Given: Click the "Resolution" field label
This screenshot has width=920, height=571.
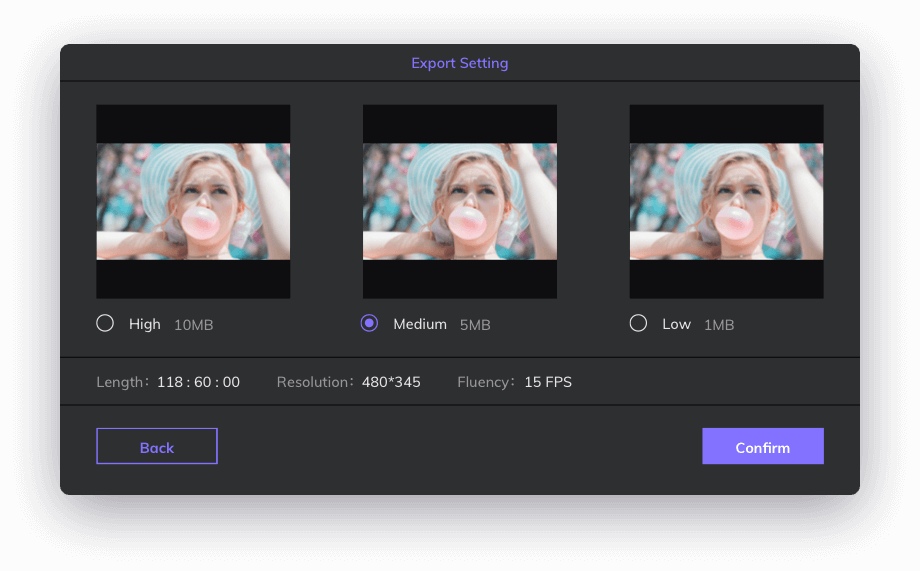Looking at the screenshot, I should (315, 382).
